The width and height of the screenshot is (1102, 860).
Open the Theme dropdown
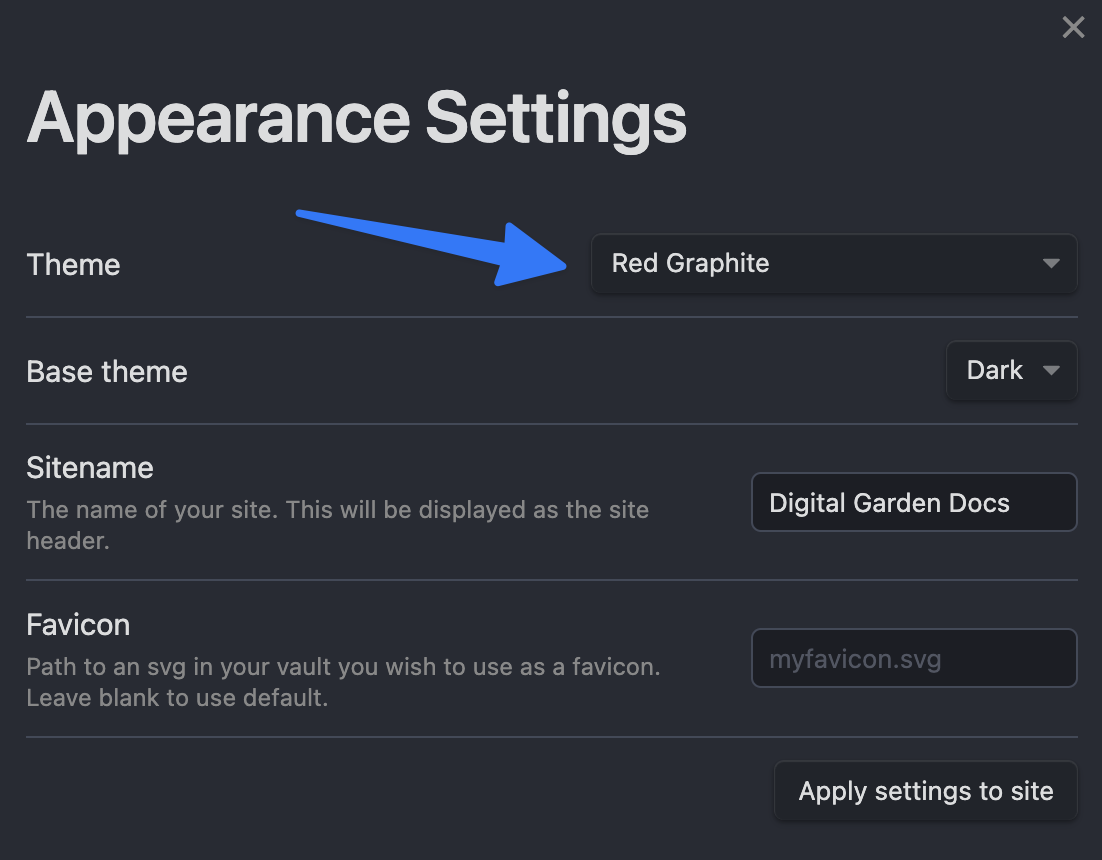click(833, 264)
